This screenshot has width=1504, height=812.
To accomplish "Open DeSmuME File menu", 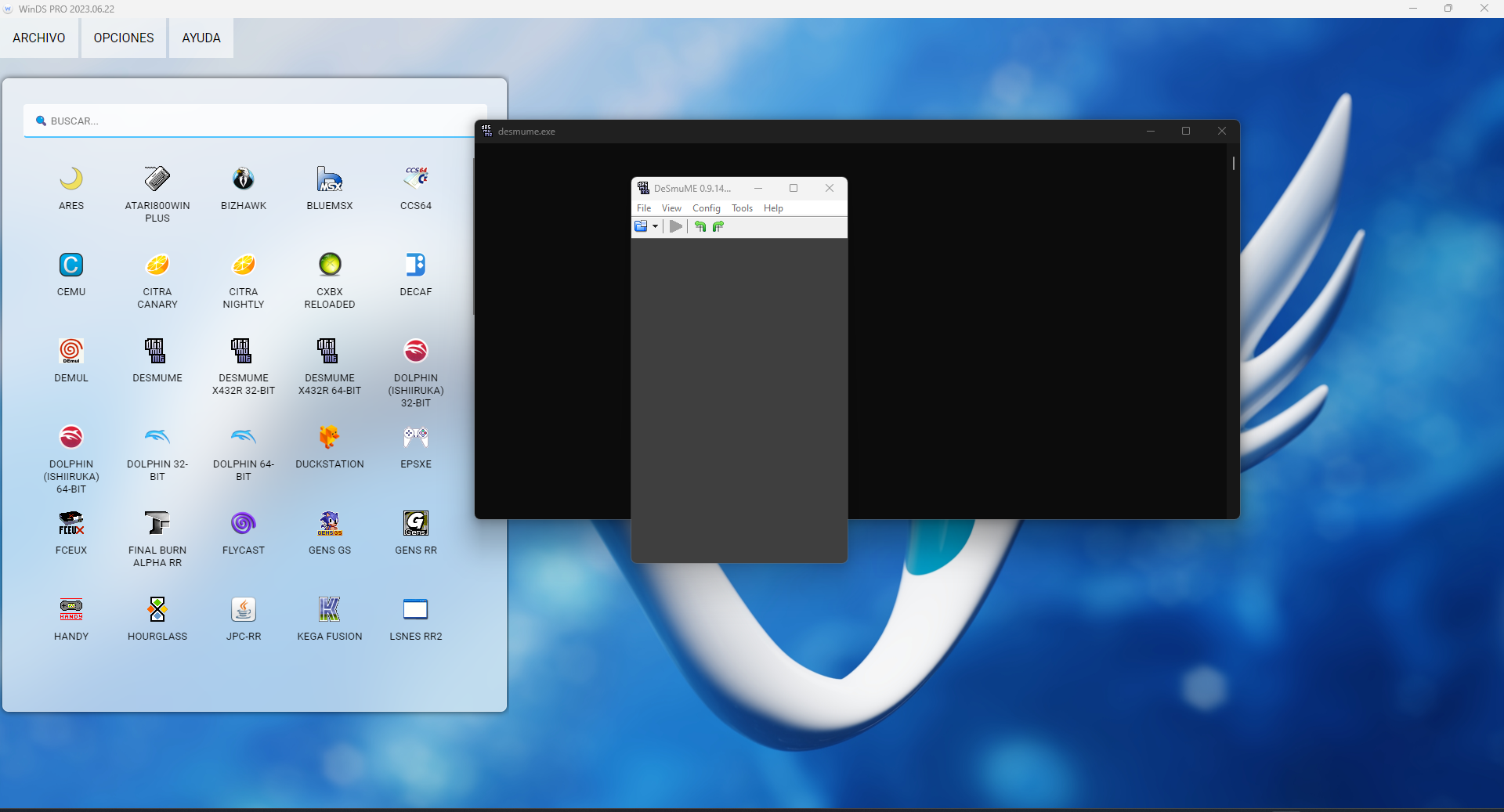I will coord(644,208).
